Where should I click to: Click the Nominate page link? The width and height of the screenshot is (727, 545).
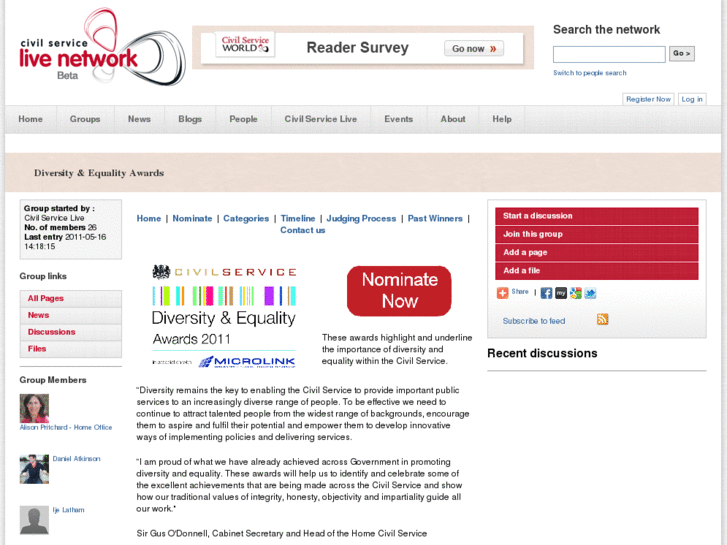coord(192,218)
